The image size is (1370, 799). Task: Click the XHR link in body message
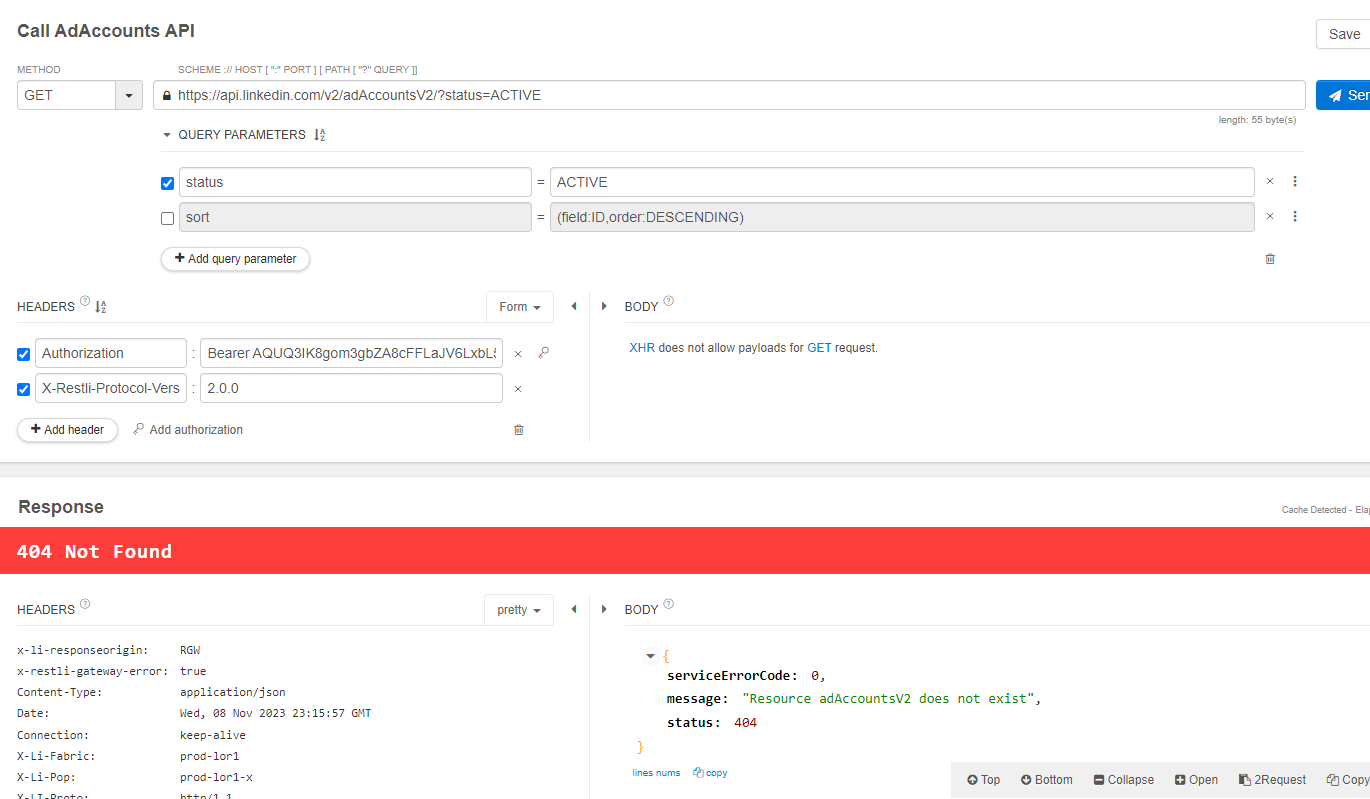(642, 348)
